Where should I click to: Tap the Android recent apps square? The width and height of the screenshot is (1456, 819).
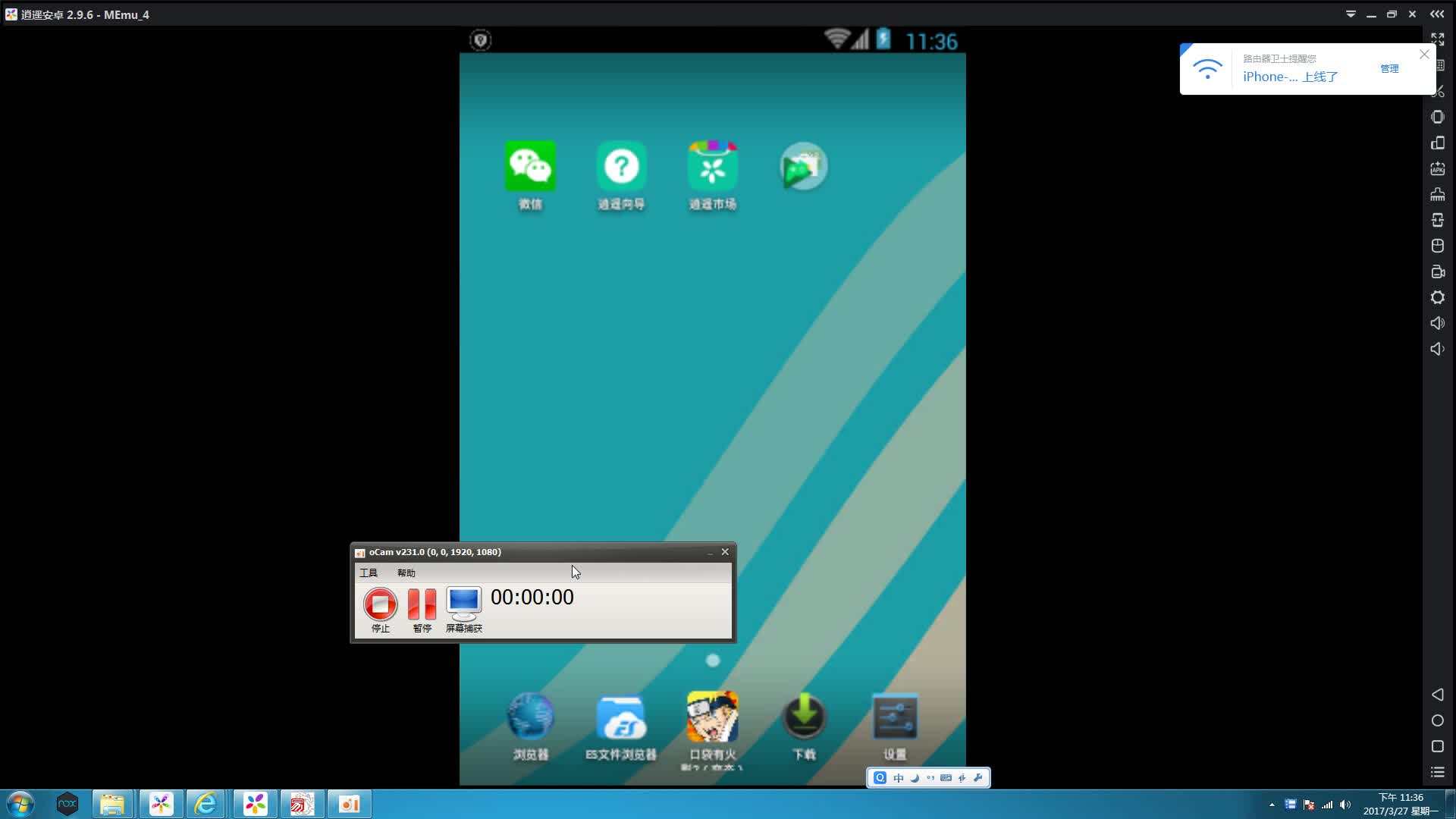click(1437, 746)
